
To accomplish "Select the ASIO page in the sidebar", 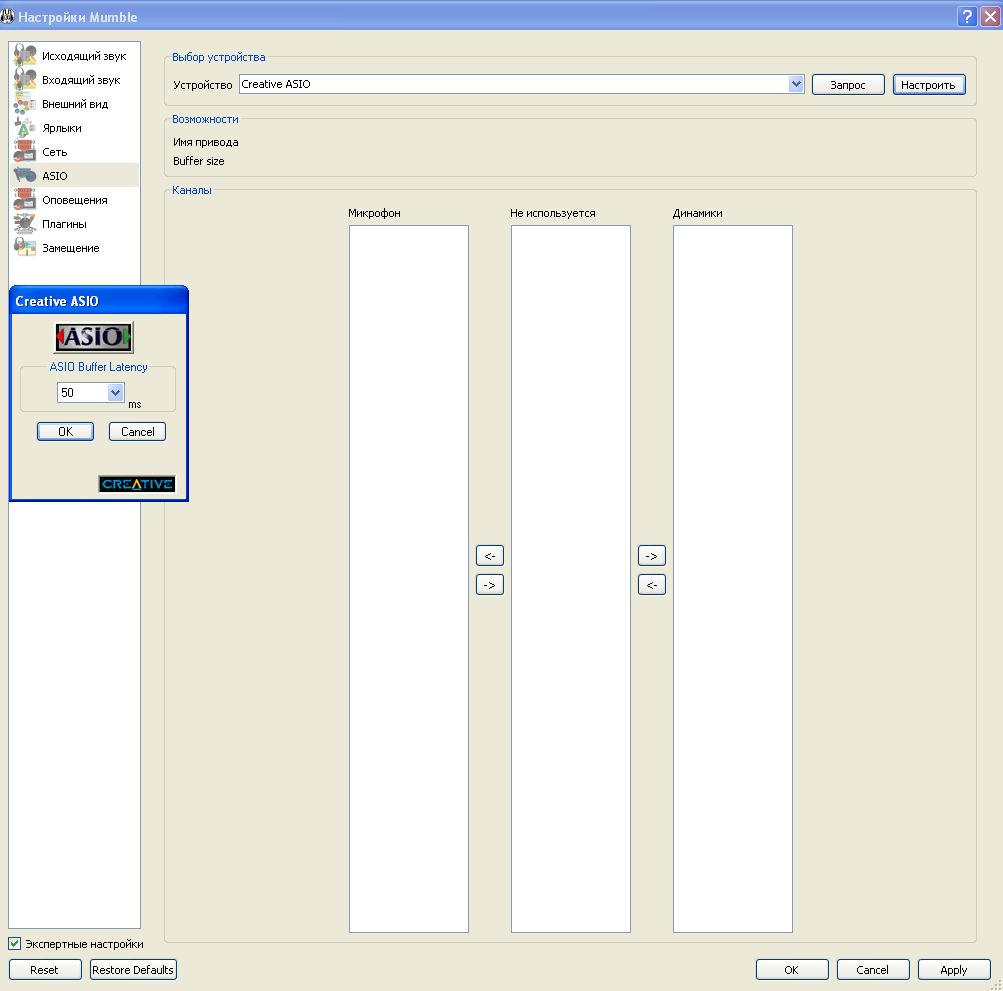I will coord(54,176).
